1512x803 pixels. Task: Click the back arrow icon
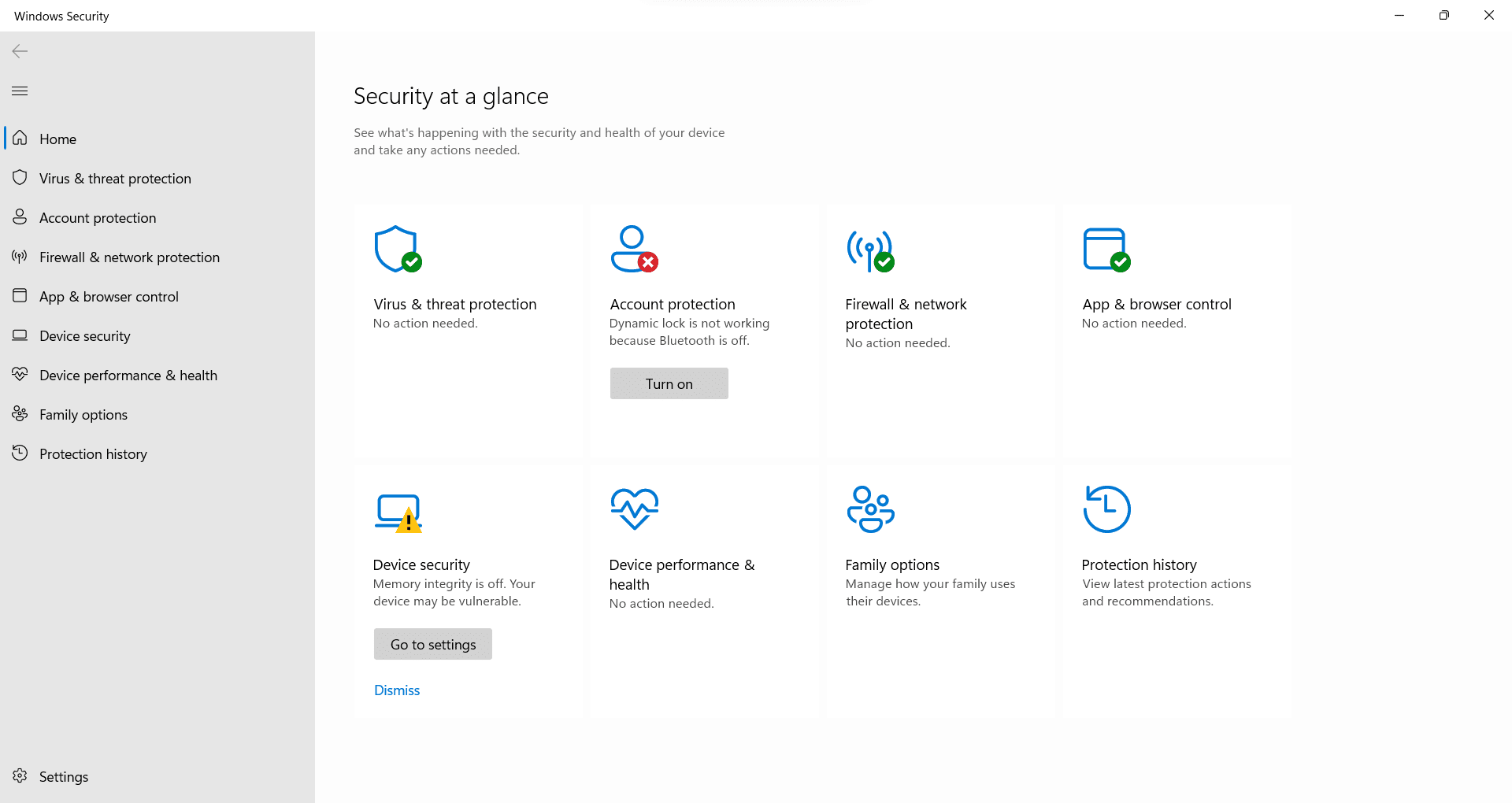20,51
